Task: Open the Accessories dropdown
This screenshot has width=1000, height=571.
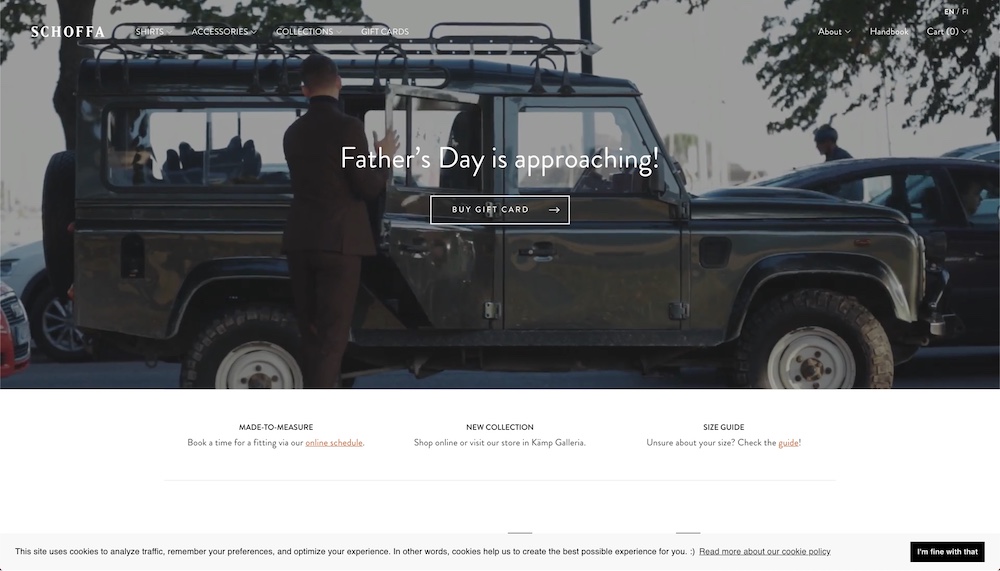Action: coord(224,31)
